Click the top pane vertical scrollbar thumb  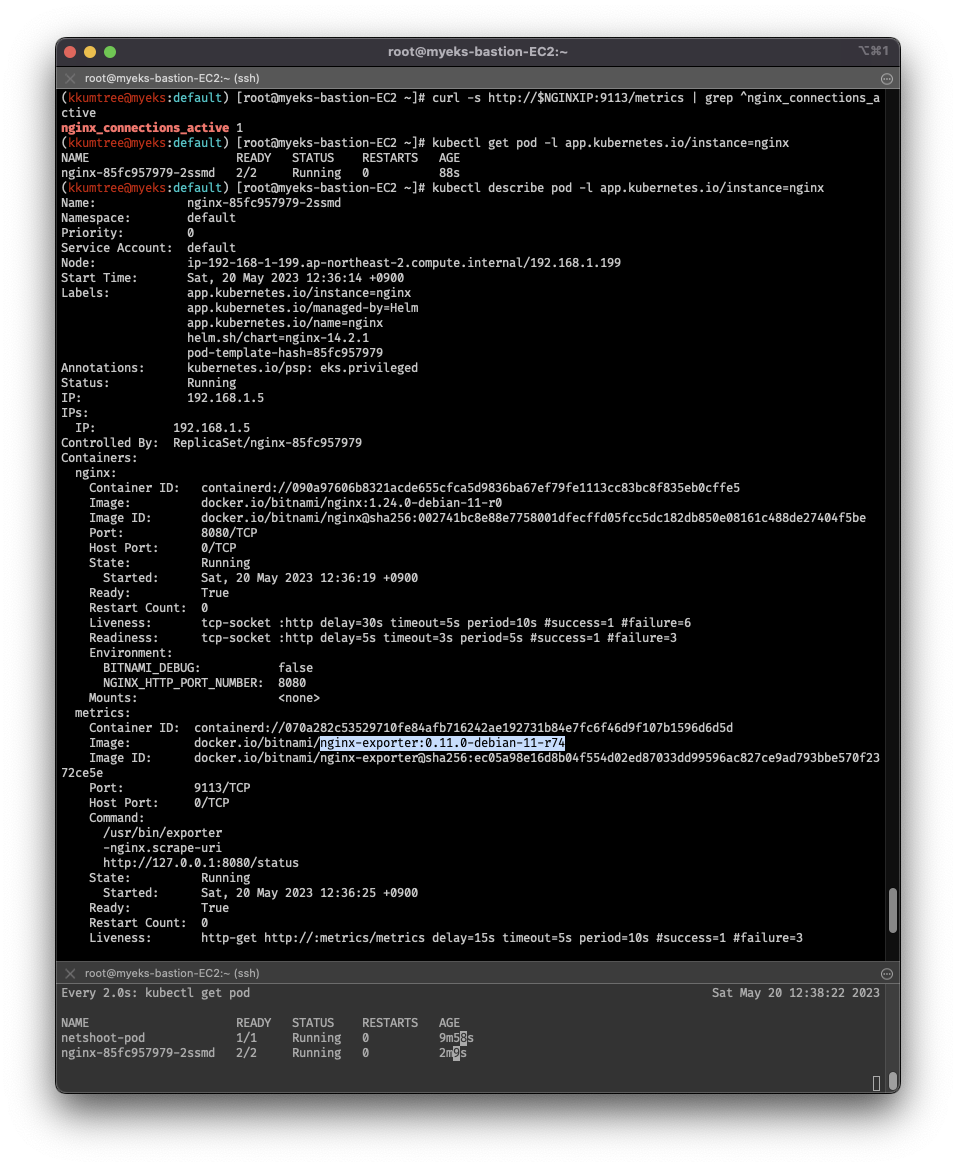pos(893,909)
